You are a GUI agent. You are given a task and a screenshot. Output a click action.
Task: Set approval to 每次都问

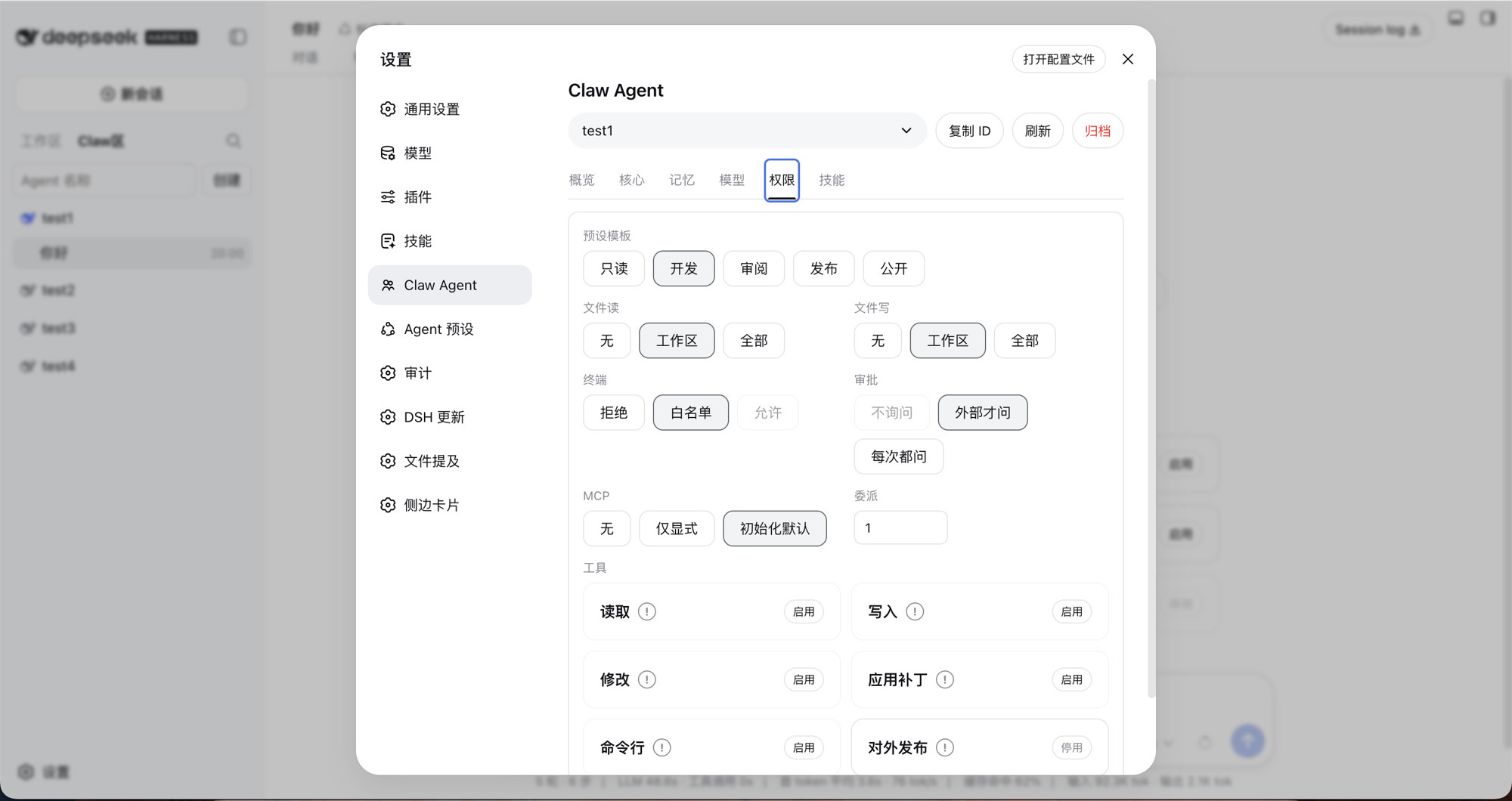coord(899,456)
